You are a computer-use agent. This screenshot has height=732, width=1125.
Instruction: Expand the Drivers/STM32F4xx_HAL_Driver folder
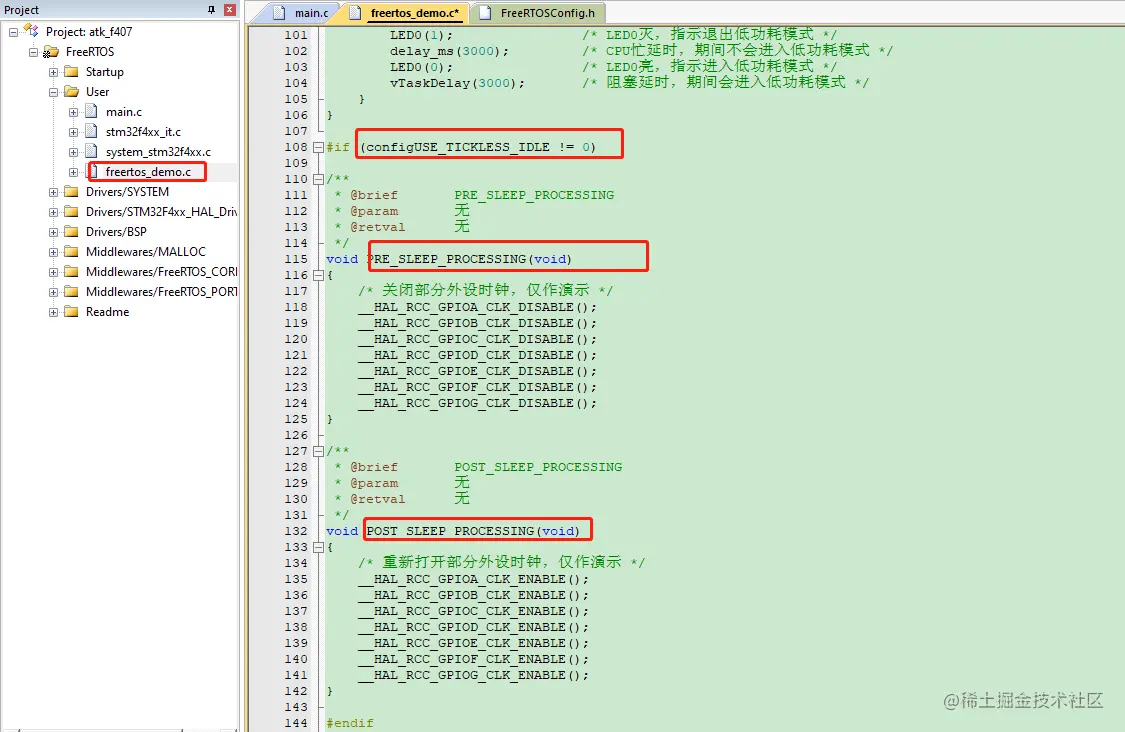tap(54, 212)
